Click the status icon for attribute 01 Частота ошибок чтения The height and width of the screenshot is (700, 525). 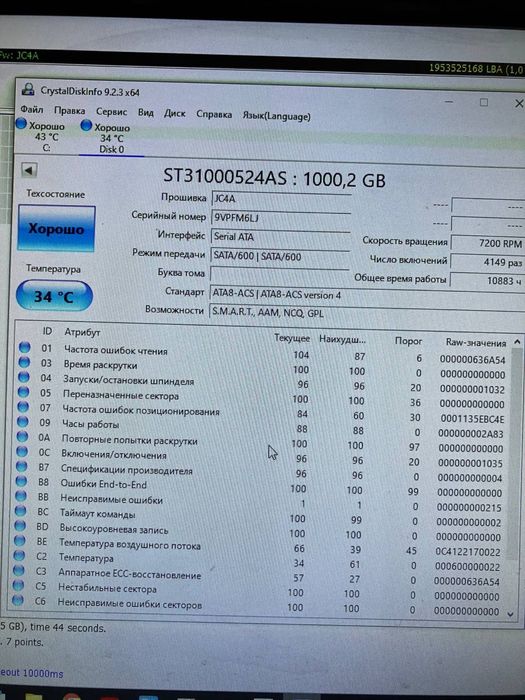[x=25, y=347]
